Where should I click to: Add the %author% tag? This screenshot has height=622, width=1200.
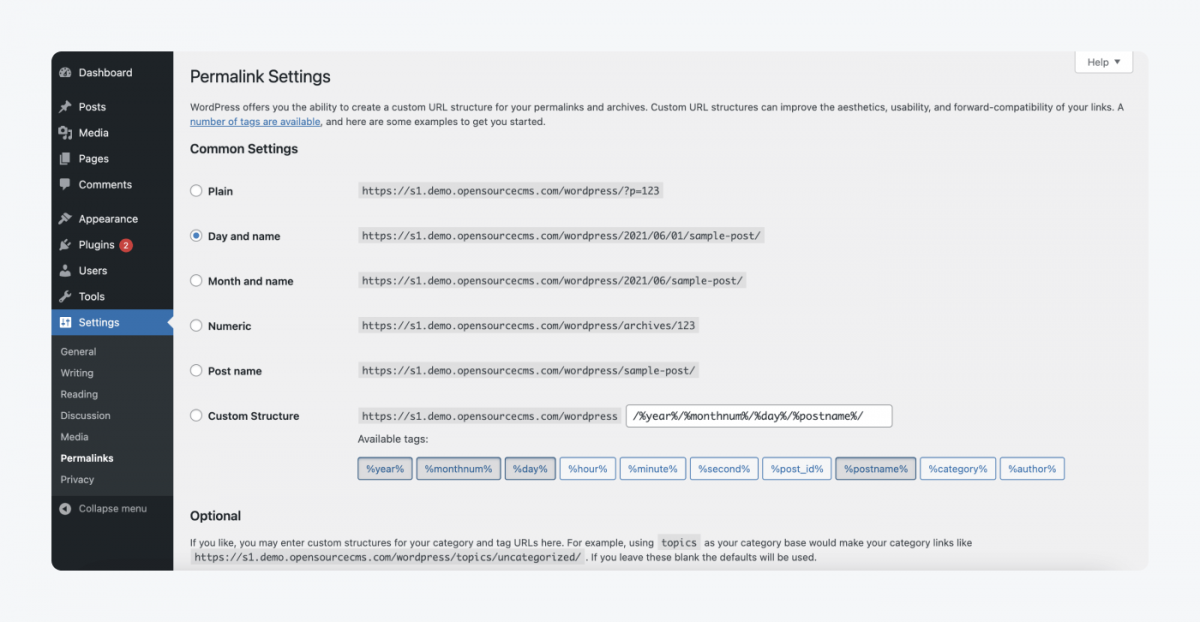[1032, 469]
